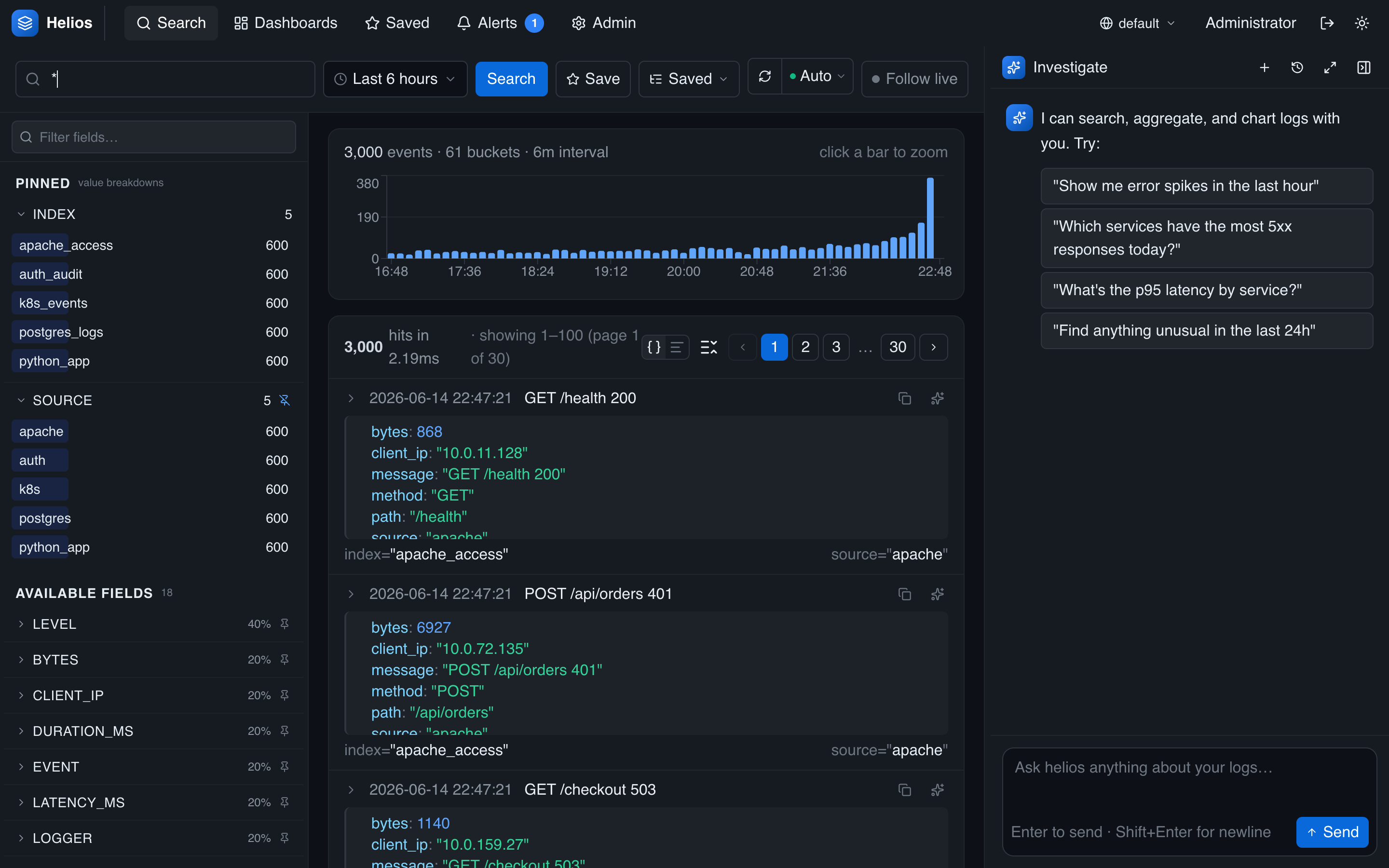Filter by postgres source value
This screenshot has height=868, width=1389.
point(154,518)
